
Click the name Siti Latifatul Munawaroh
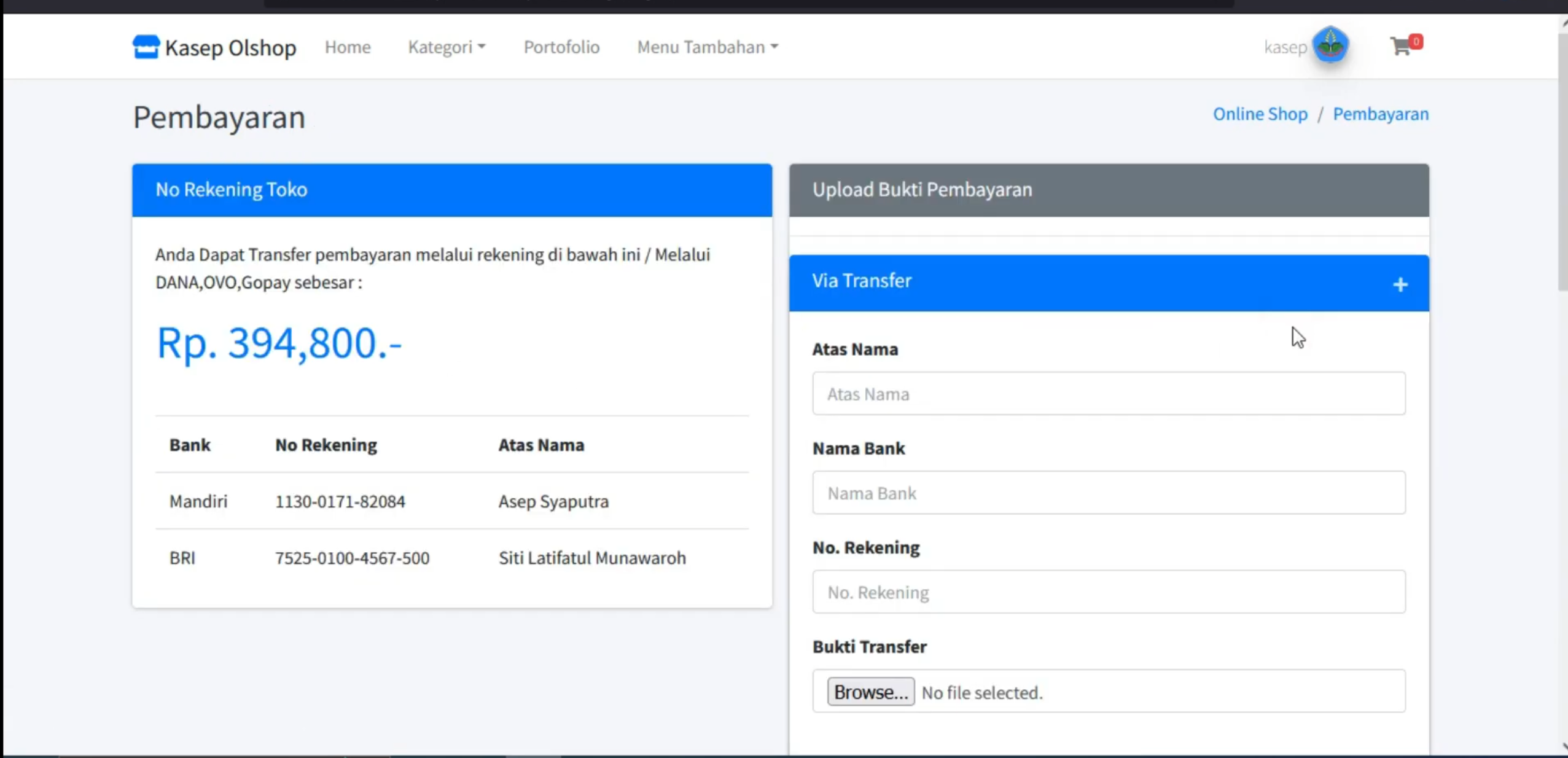pos(592,558)
